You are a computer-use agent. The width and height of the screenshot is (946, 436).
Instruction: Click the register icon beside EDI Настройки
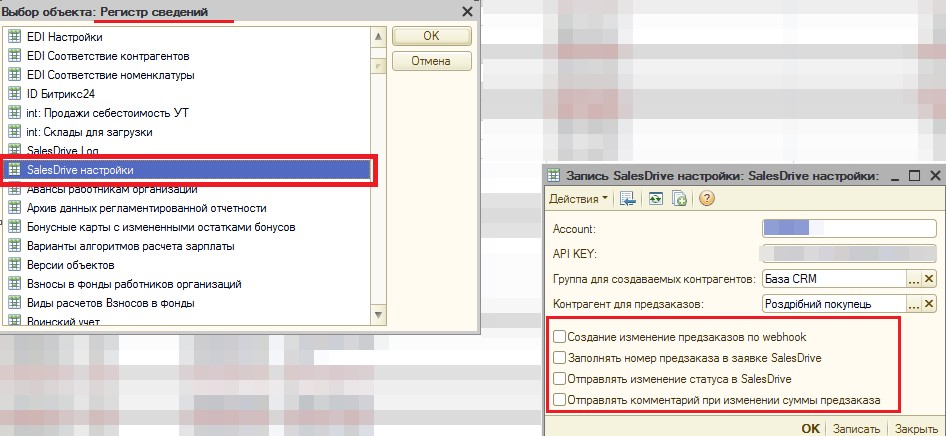[x=15, y=37]
